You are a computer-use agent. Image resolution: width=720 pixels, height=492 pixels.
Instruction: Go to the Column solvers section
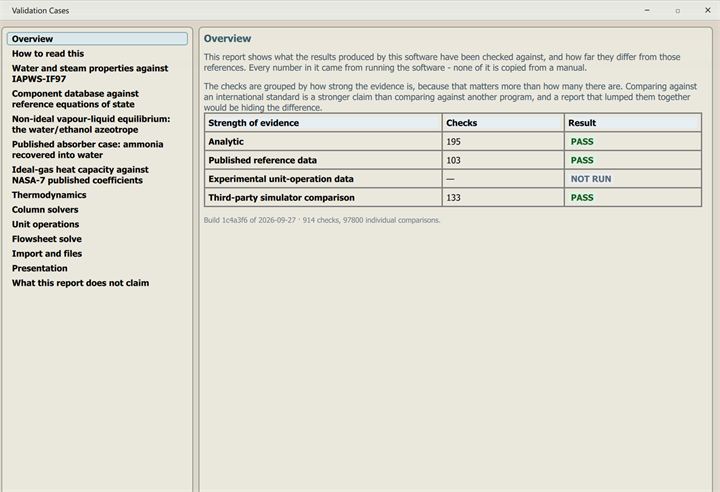point(45,209)
